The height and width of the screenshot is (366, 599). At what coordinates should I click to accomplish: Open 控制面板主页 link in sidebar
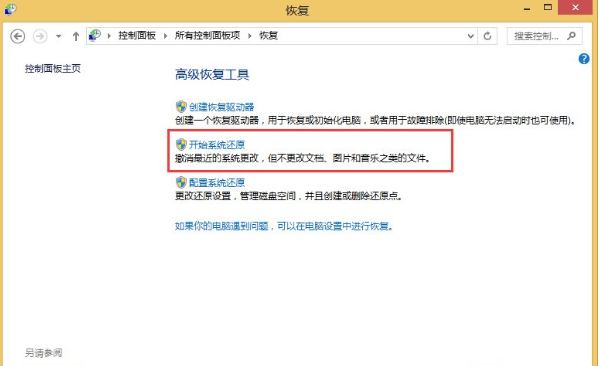(x=53, y=68)
